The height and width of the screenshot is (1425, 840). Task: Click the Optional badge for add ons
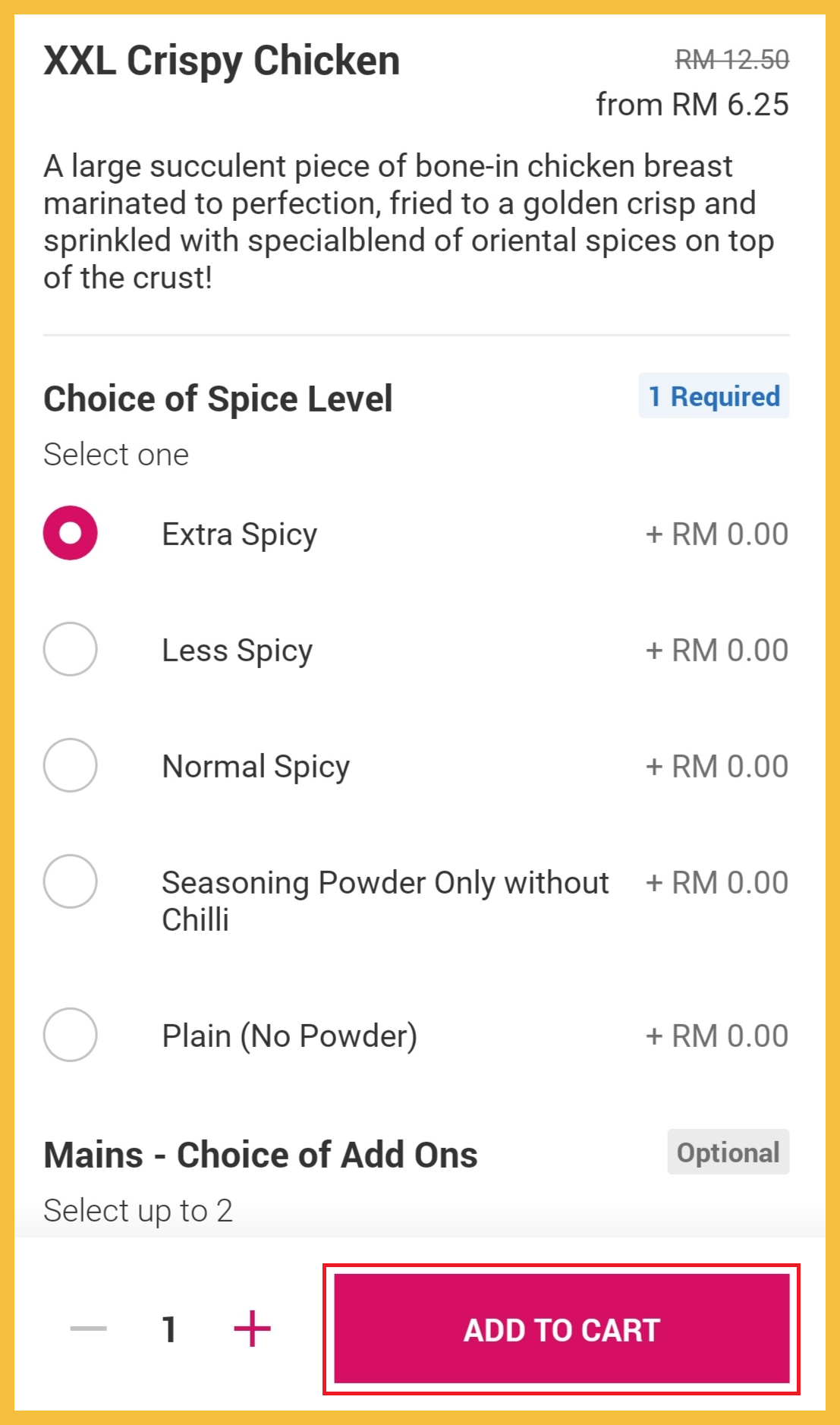pos(728,1152)
